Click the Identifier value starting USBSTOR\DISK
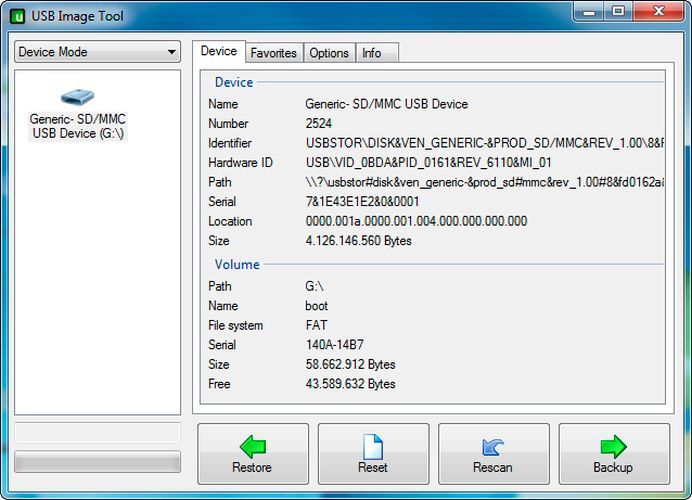The width and height of the screenshot is (692, 500). point(485,143)
